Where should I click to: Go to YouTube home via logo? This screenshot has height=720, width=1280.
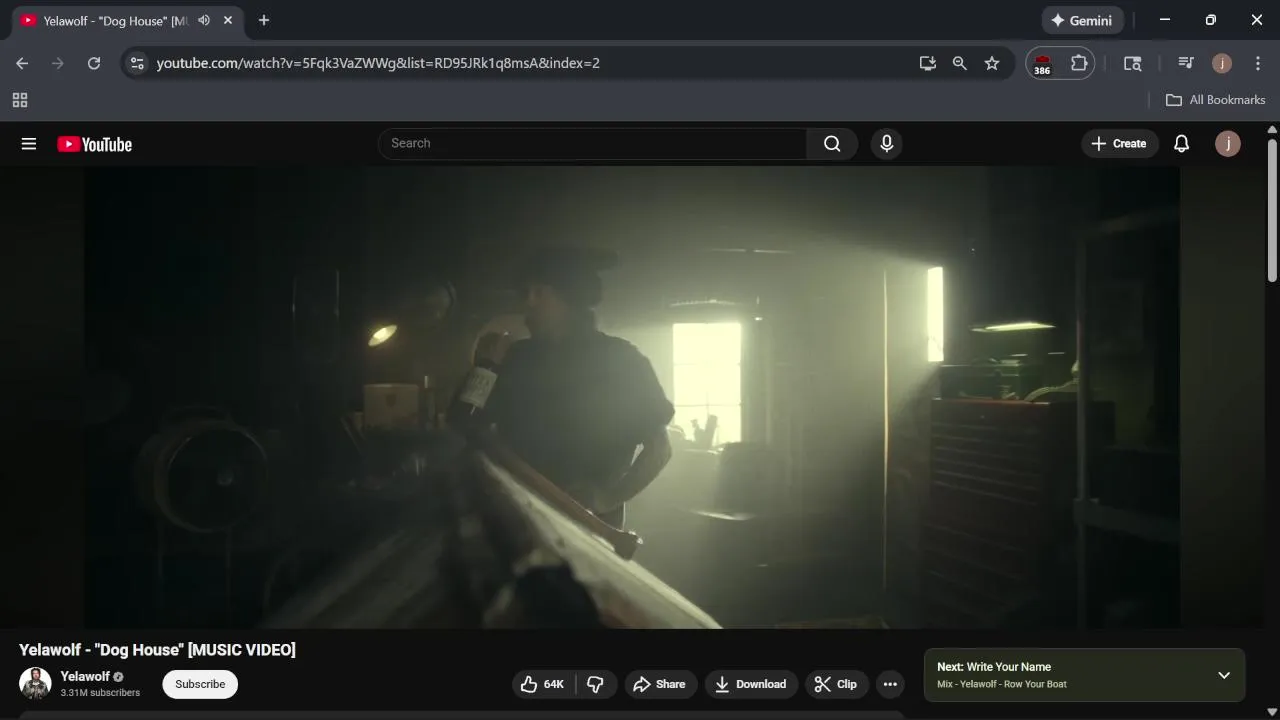click(94, 144)
